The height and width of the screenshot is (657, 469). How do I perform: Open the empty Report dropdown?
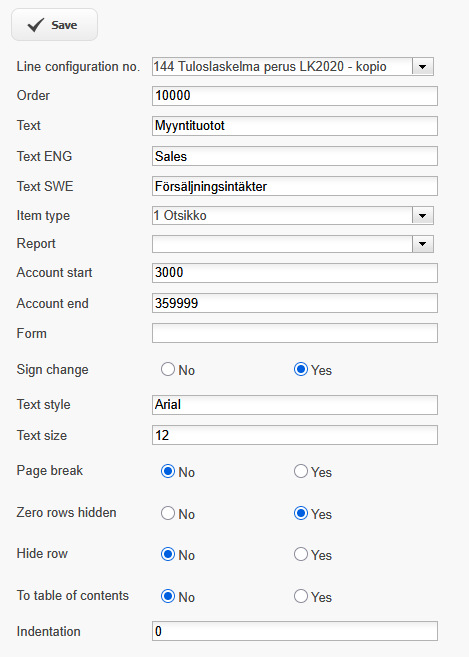pos(293,244)
